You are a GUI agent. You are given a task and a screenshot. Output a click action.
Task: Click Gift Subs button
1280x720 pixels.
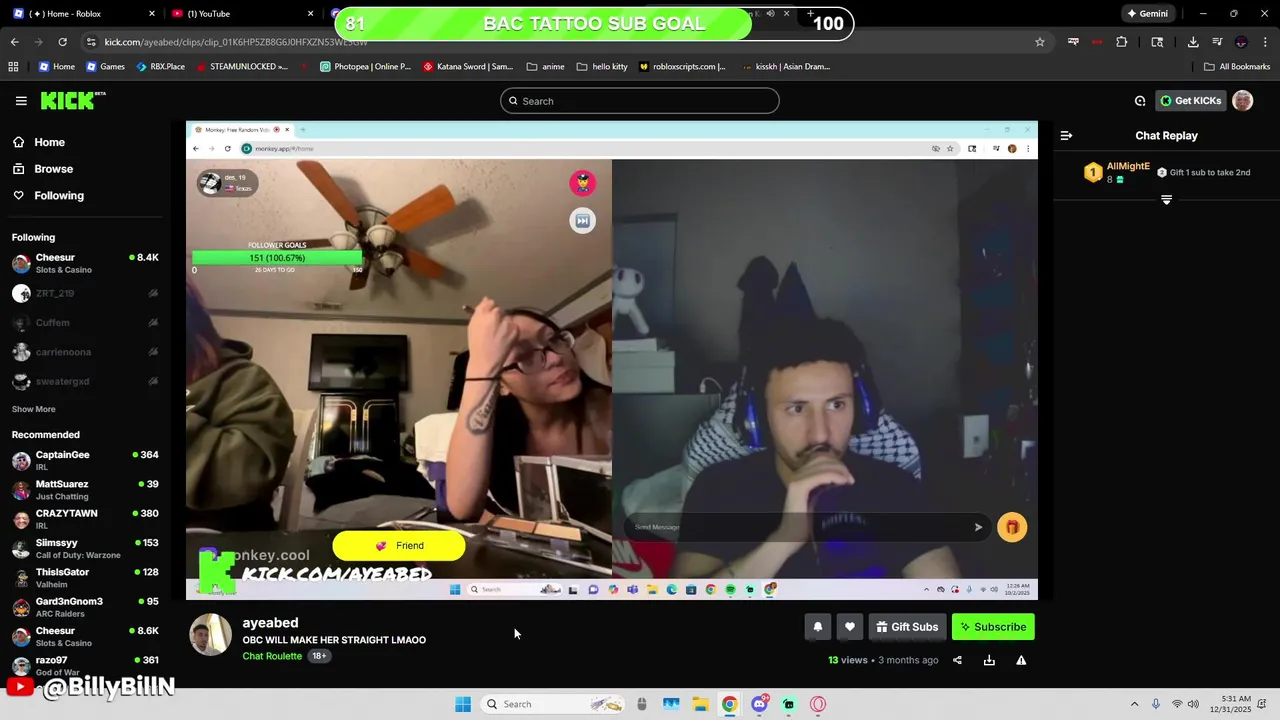[907, 627]
